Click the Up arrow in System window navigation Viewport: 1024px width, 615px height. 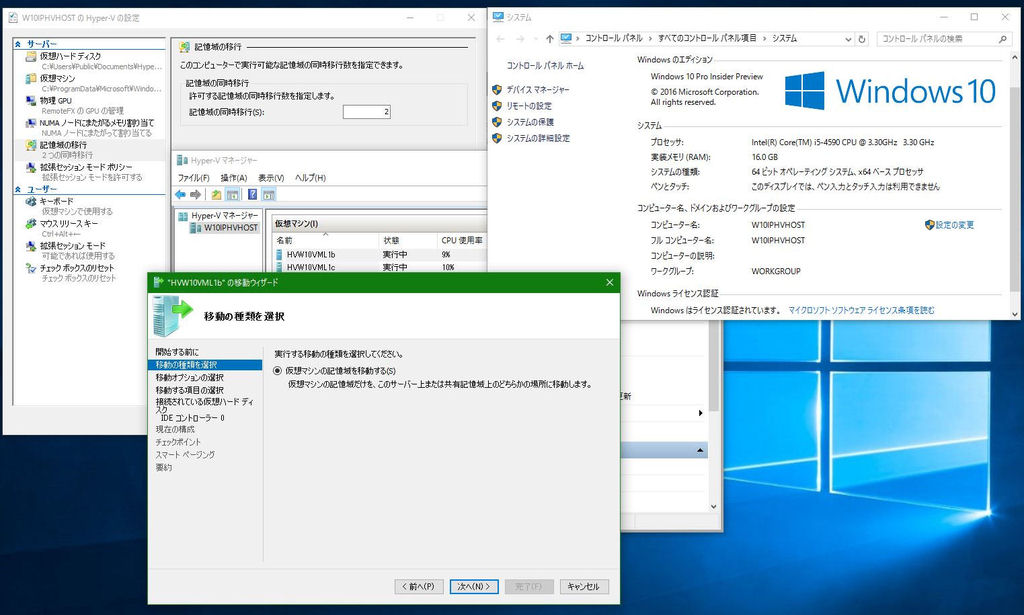click(550, 39)
